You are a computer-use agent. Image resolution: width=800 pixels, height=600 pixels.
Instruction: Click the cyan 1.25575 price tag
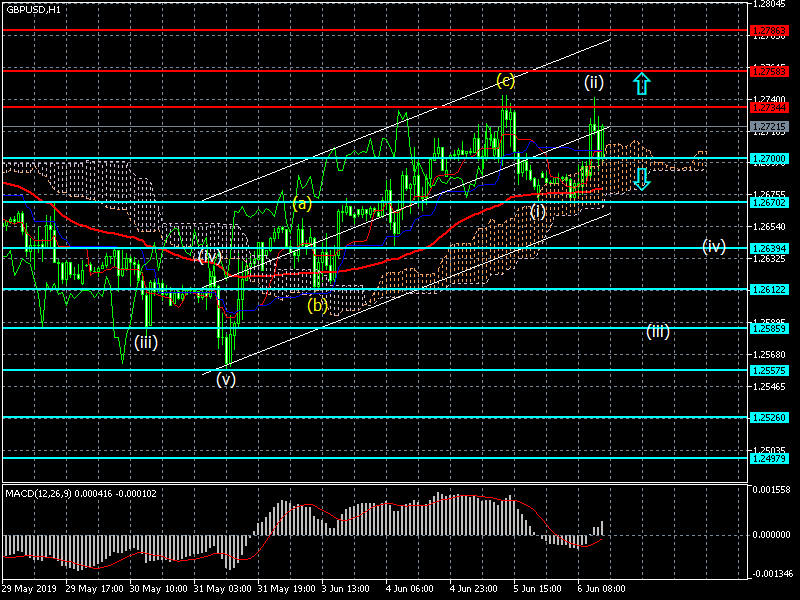coord(769,370)
